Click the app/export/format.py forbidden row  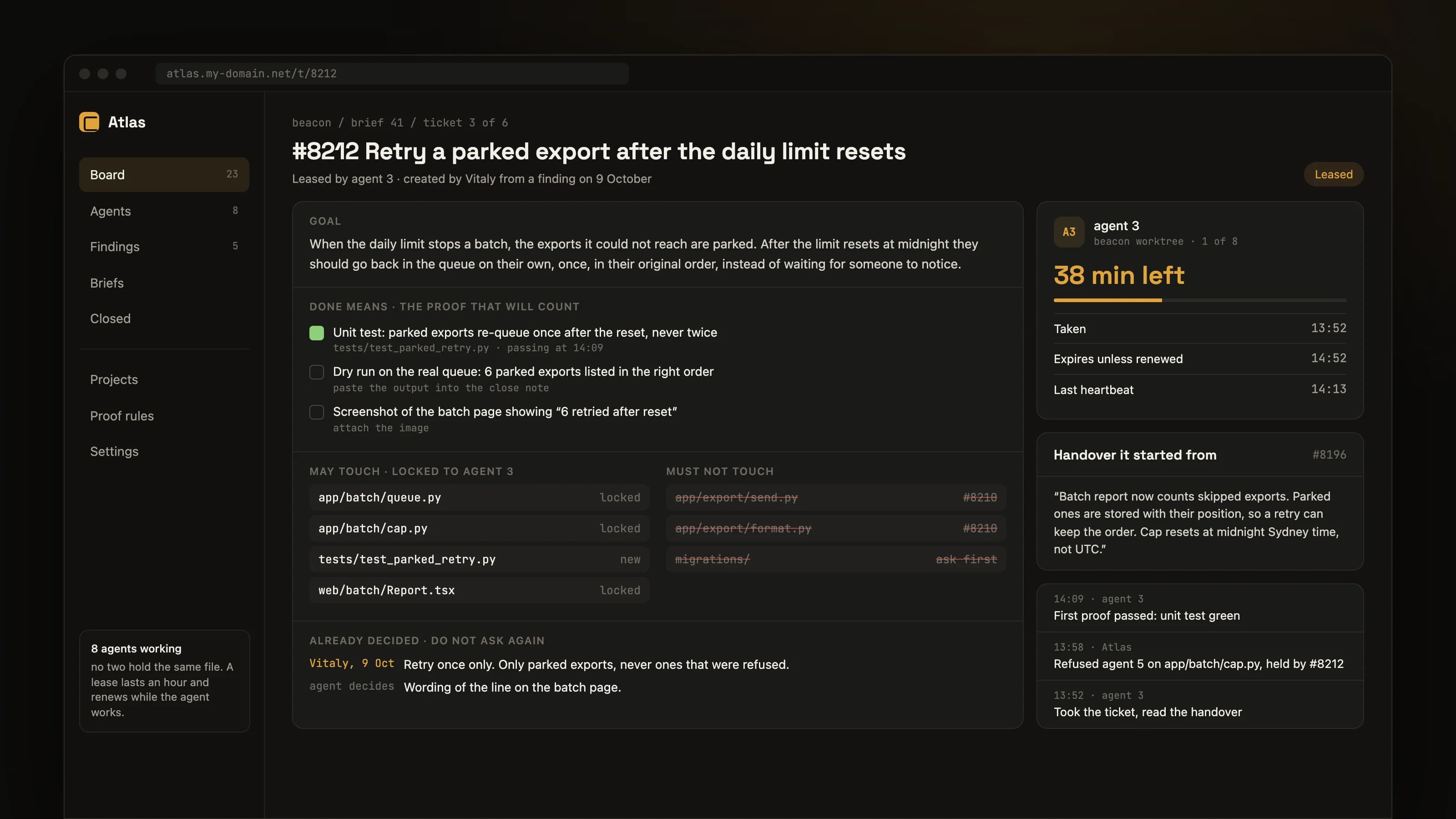click(x=836, y=528)
